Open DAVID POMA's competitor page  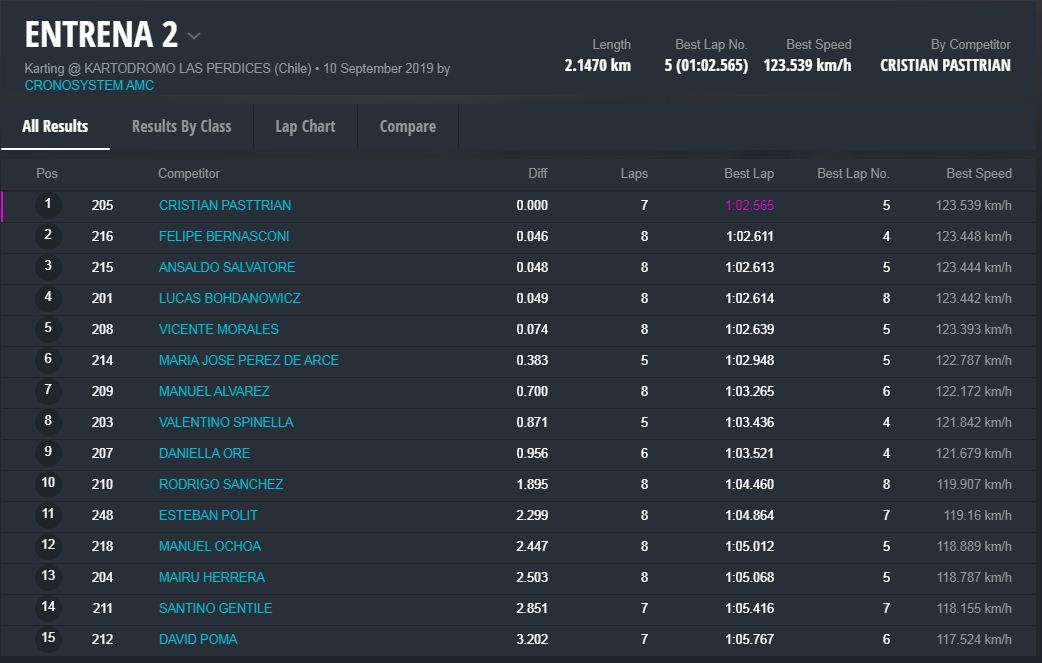tap(198, 639)
